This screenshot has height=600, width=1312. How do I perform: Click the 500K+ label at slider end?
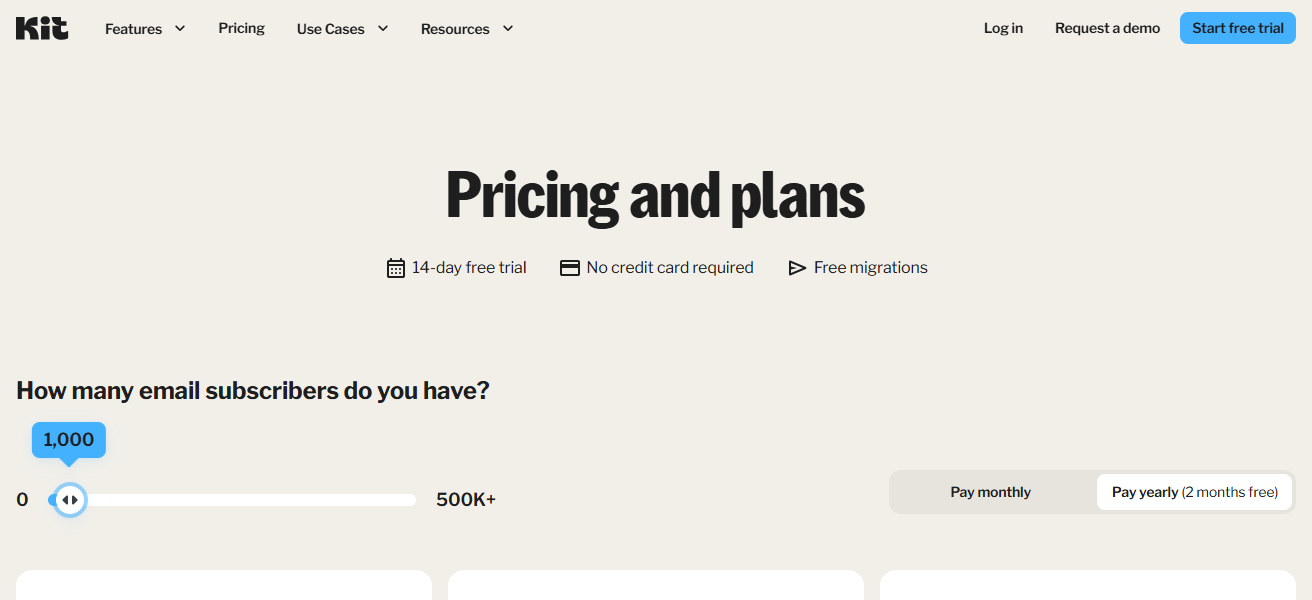(x=465, y=499)
